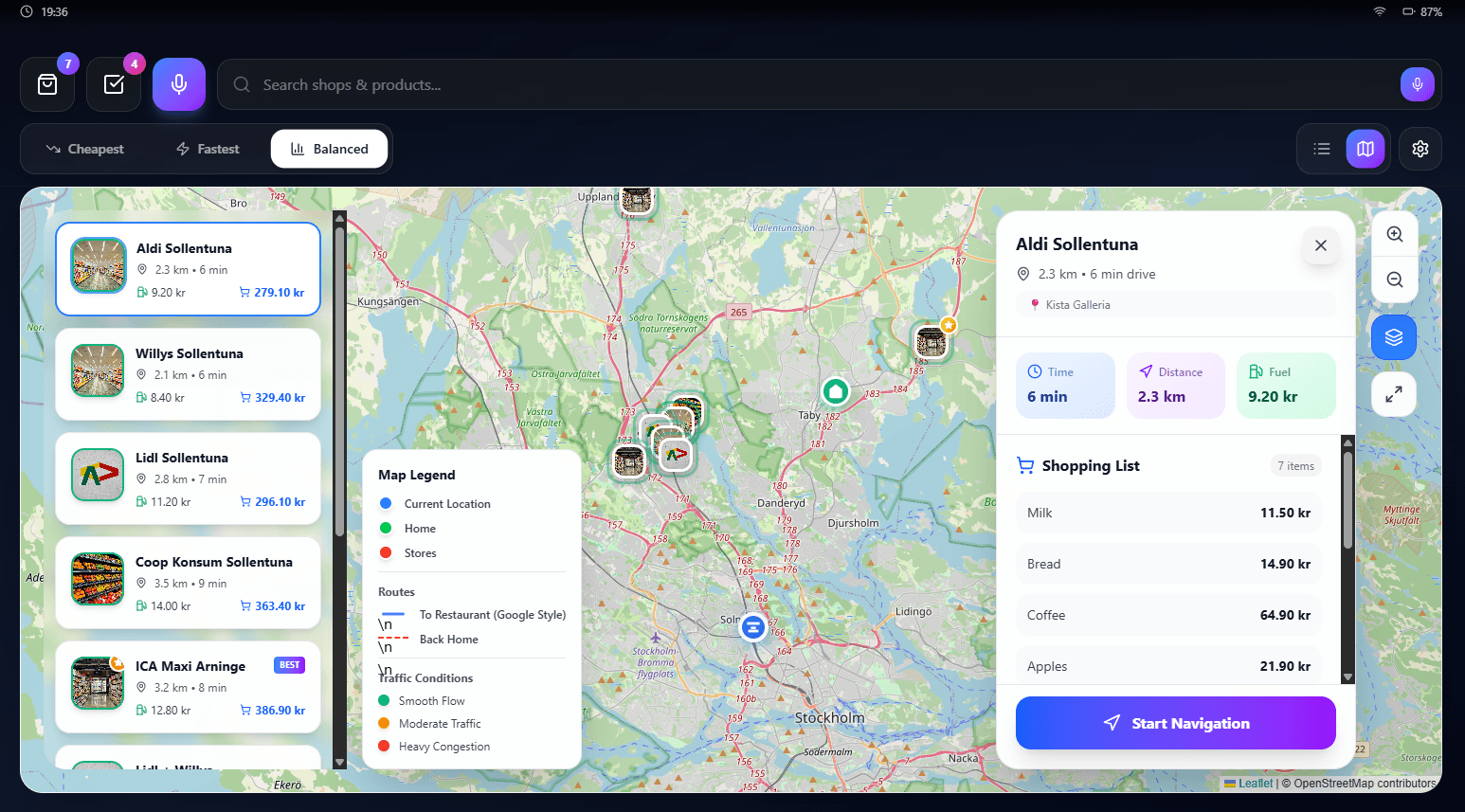Click the starred store marker near Täby
The height and width of the screenshot is (812, 1465).
point(932,341)
